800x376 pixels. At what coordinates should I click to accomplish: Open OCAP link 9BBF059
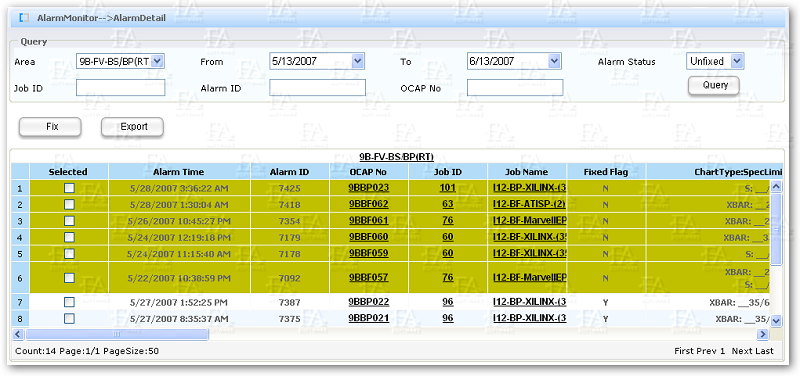click(369, 253)
